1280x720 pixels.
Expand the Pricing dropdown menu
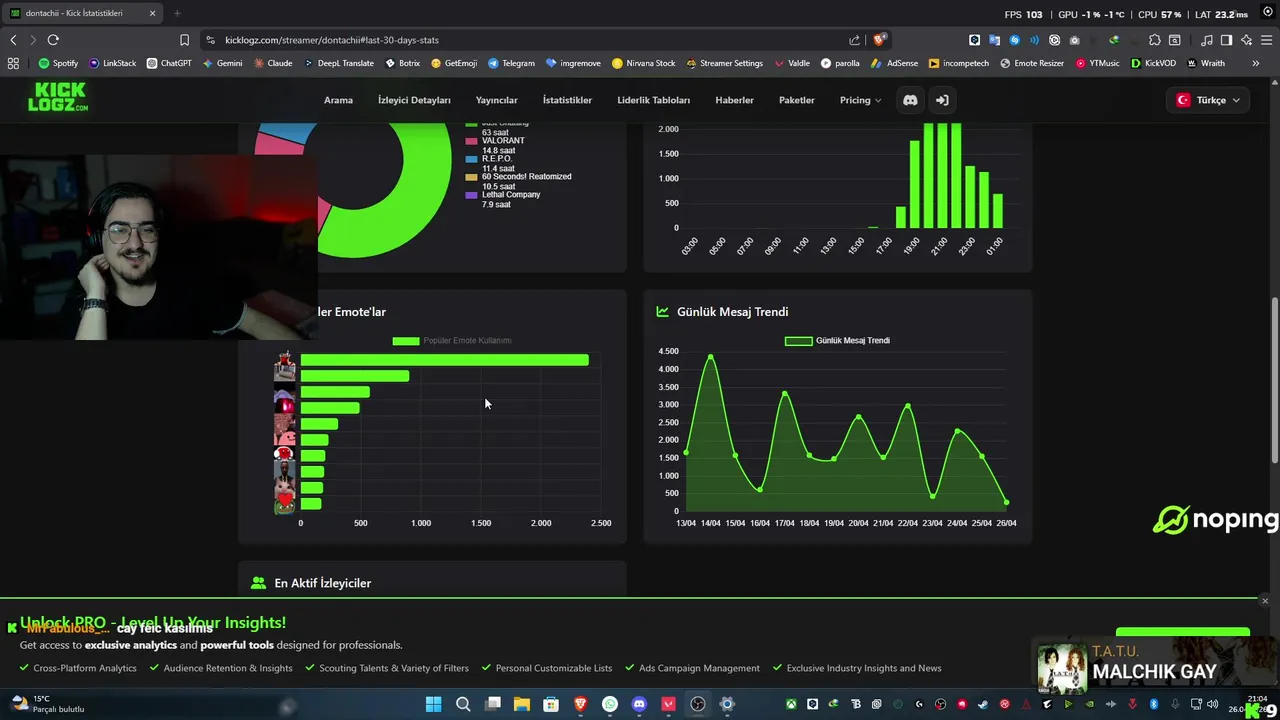point(861,100)
